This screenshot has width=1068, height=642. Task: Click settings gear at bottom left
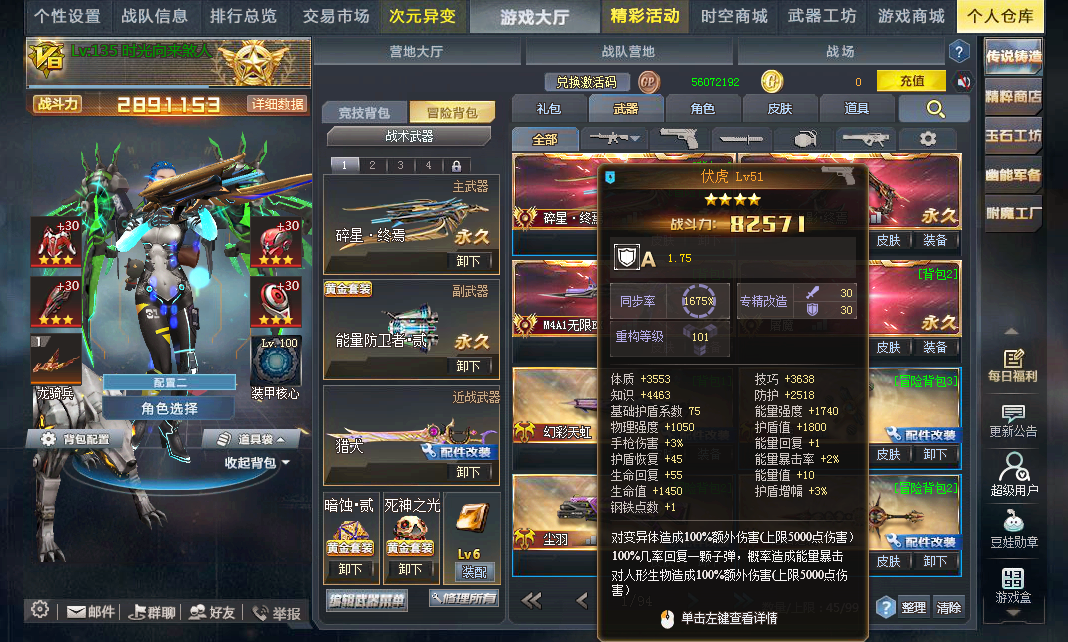[40, 609]
